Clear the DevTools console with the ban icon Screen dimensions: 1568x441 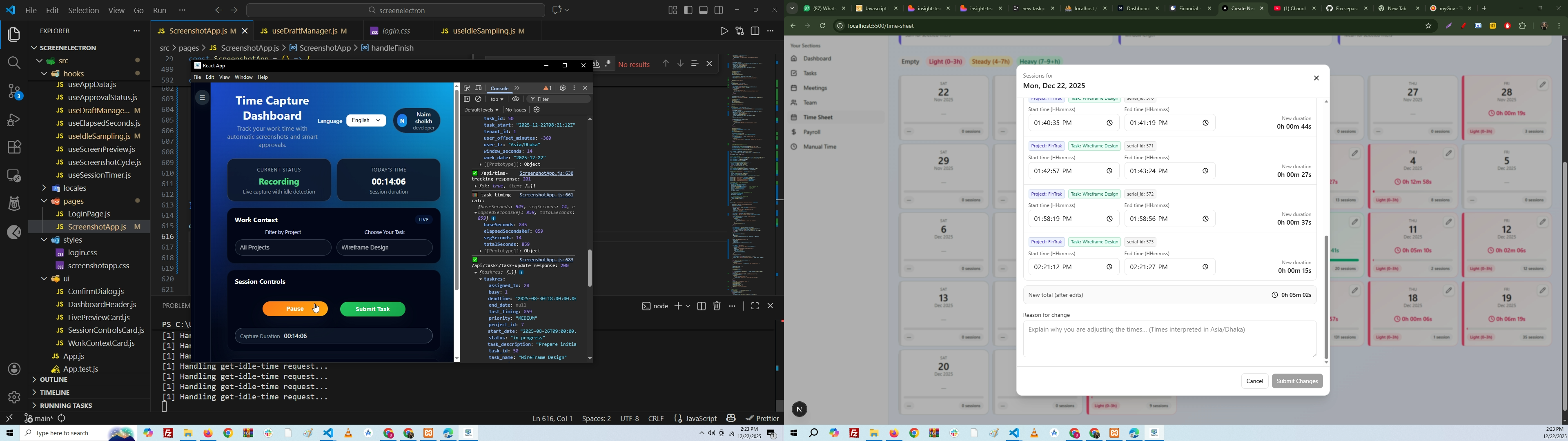(479, 99)
